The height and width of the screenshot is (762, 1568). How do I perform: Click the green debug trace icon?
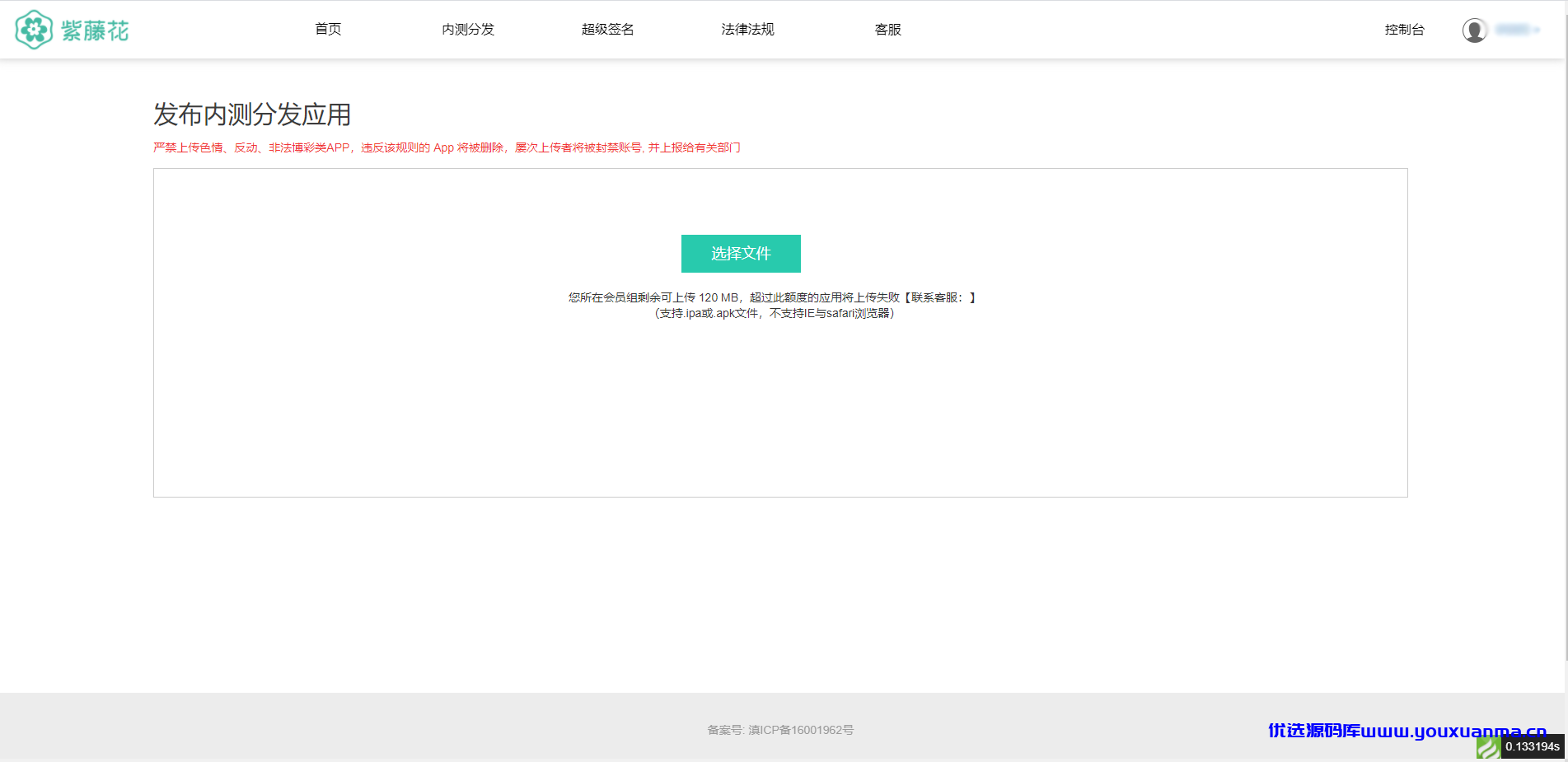(x=1488, y=747)
